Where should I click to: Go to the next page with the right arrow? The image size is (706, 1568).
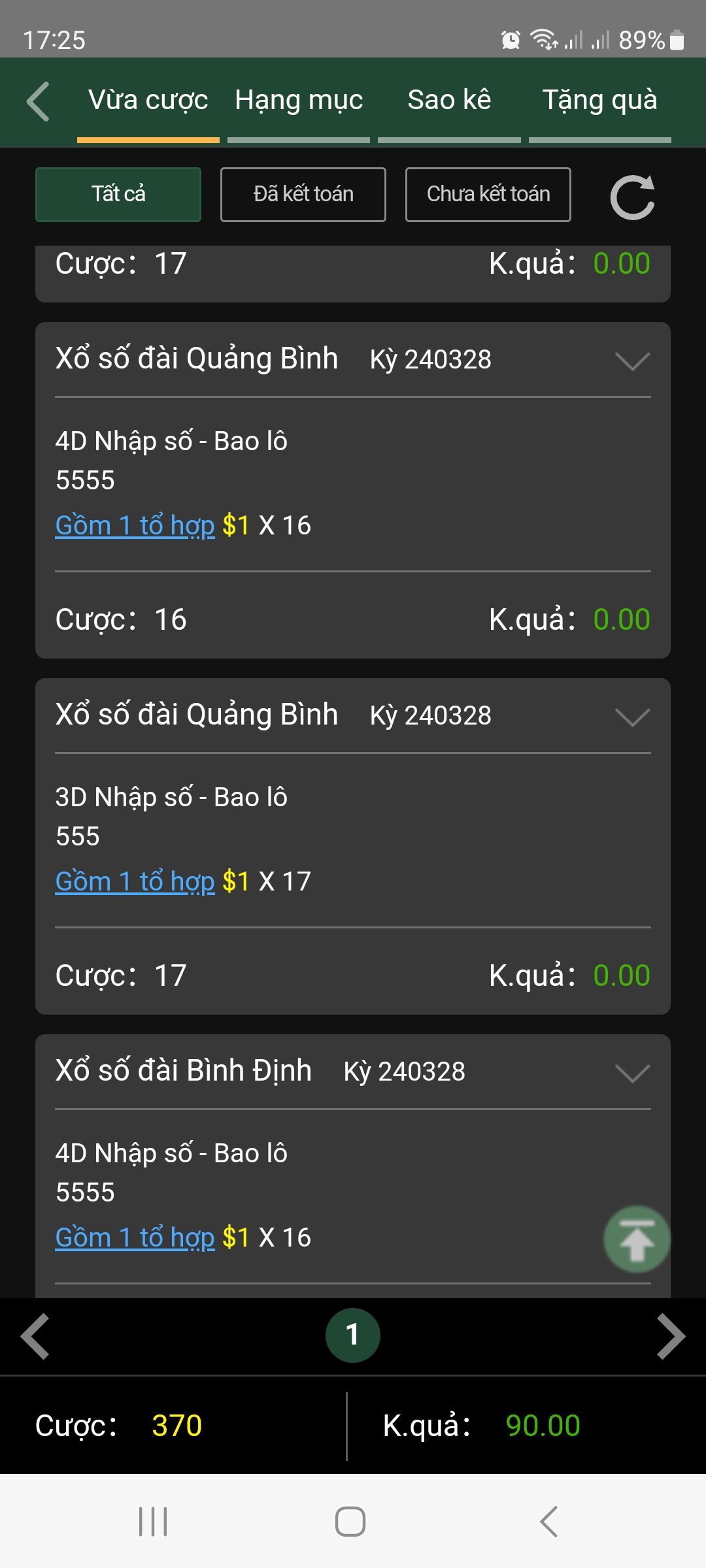click(671, 1336)
